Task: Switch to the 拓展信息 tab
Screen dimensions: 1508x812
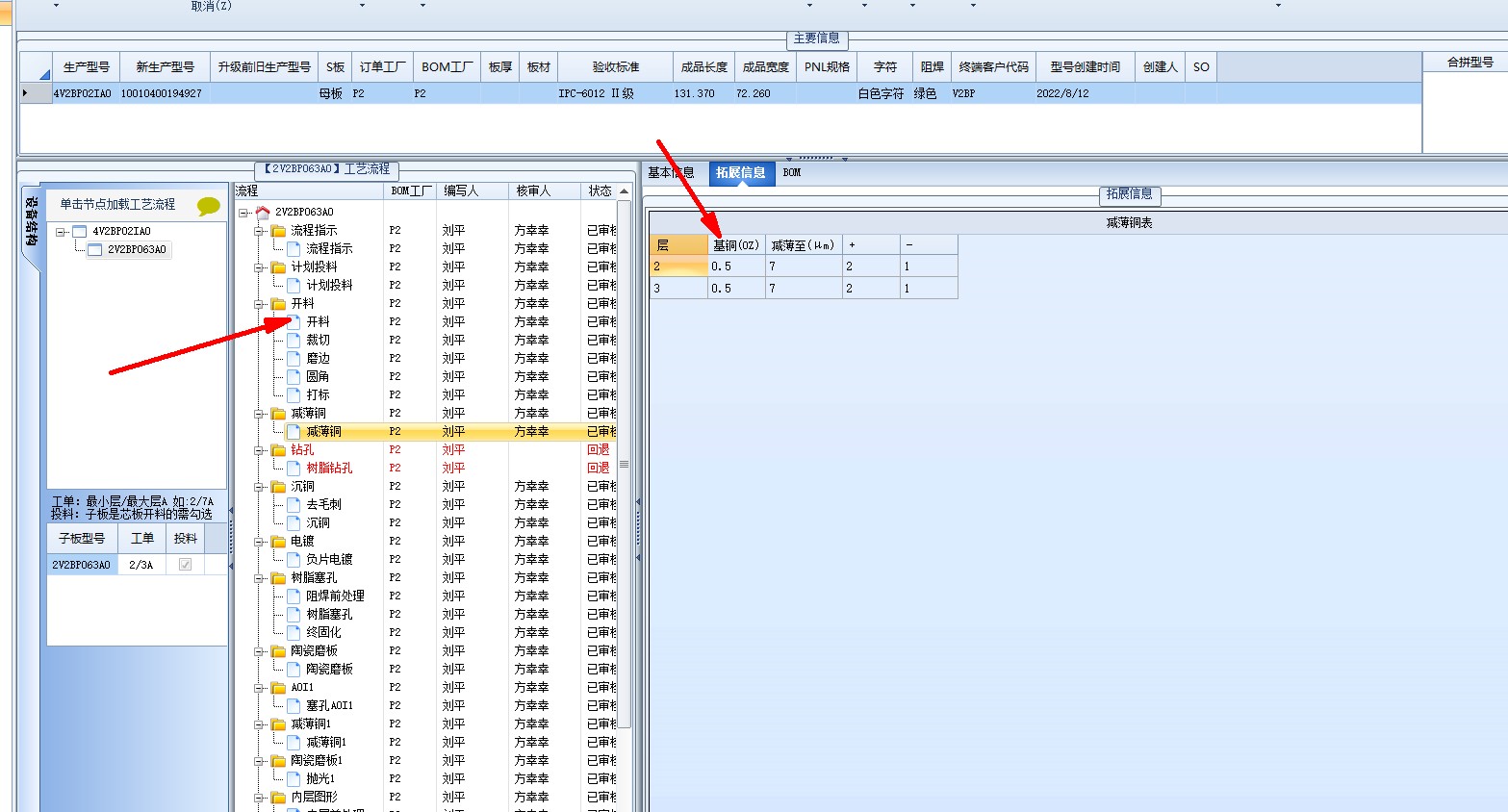Action: point(740,172)
